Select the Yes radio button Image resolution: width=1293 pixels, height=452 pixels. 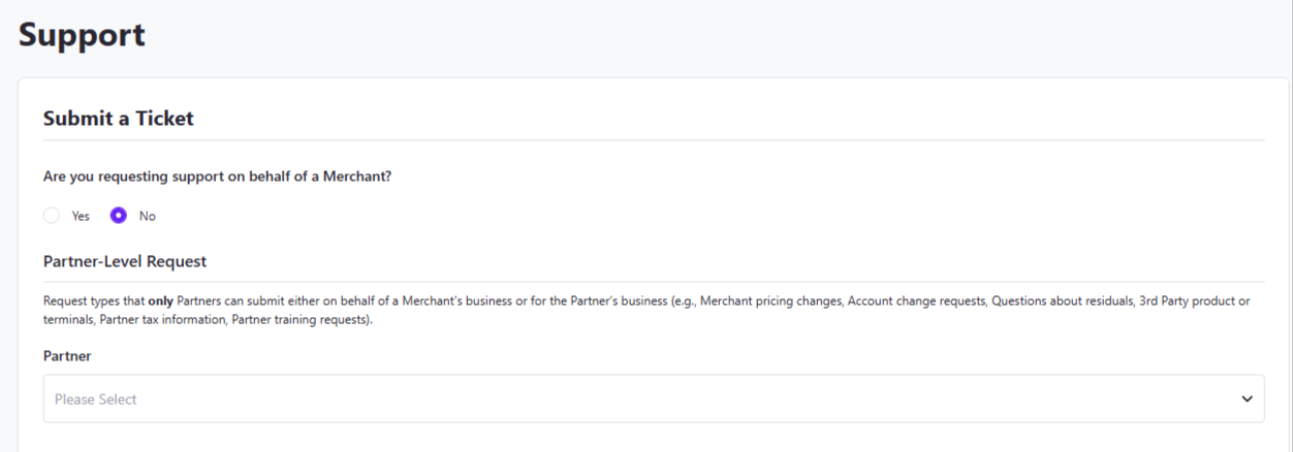pos(52,216)
